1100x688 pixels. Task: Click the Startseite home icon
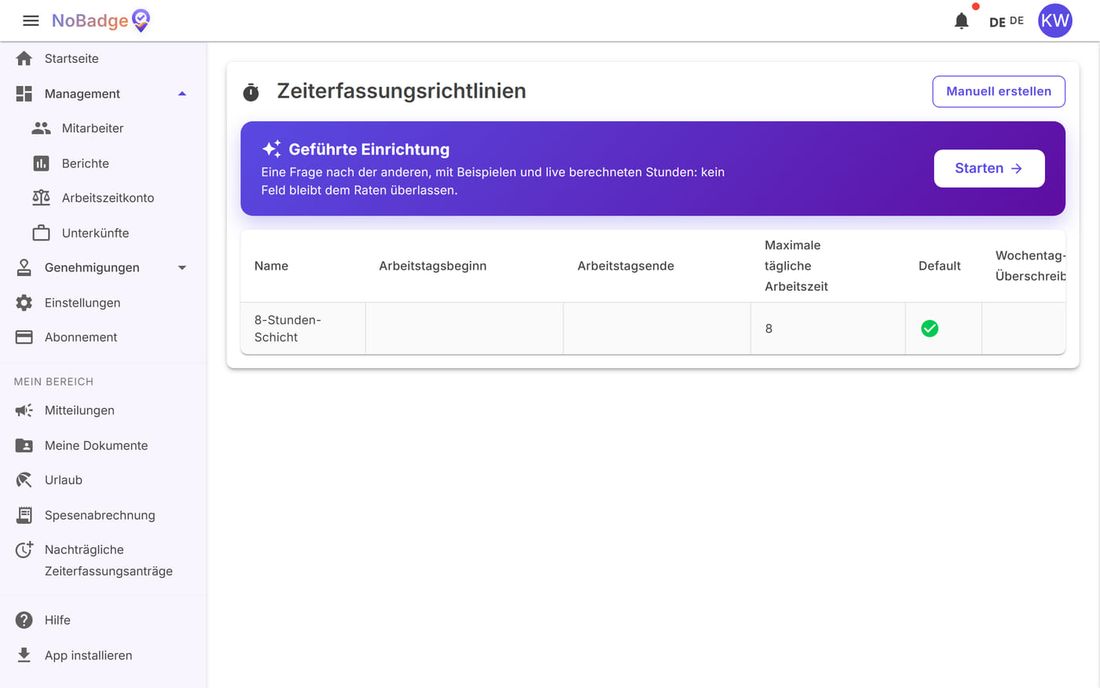click(x=24, y=58)
